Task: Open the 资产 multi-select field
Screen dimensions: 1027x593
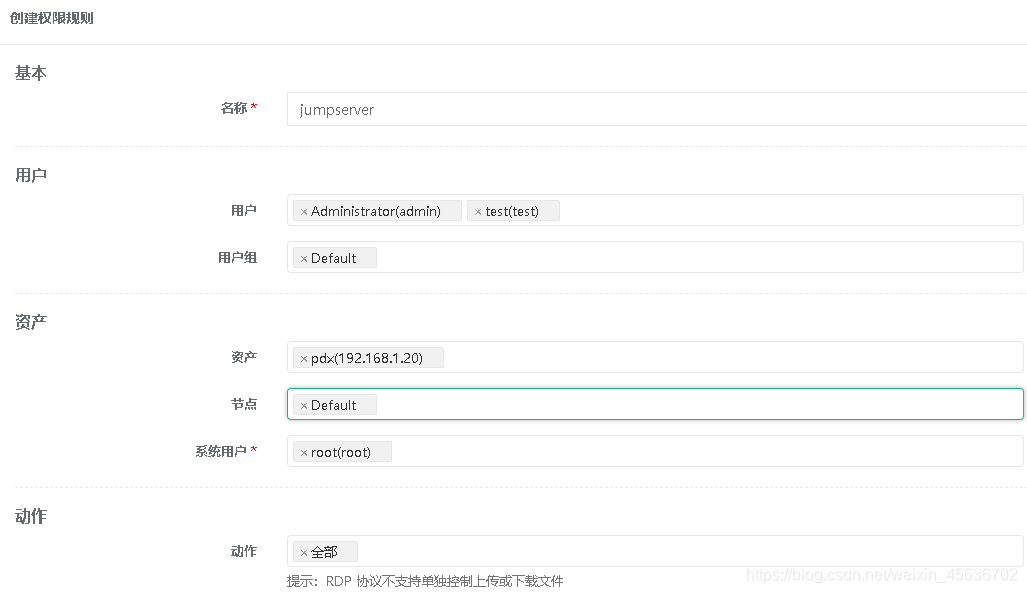Action: tap(655, 357)
